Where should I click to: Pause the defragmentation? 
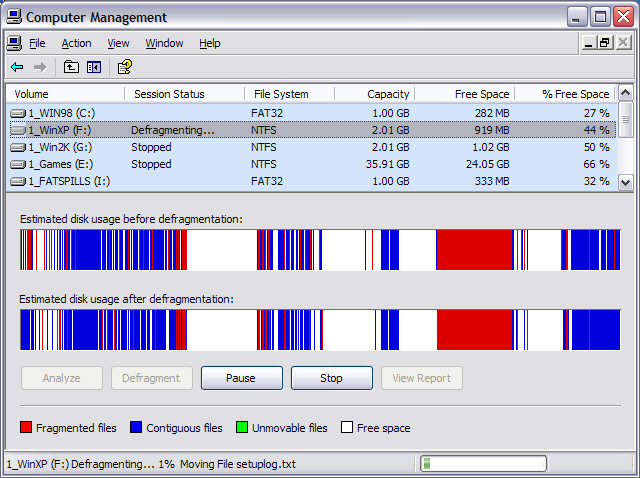pos(242,378)
